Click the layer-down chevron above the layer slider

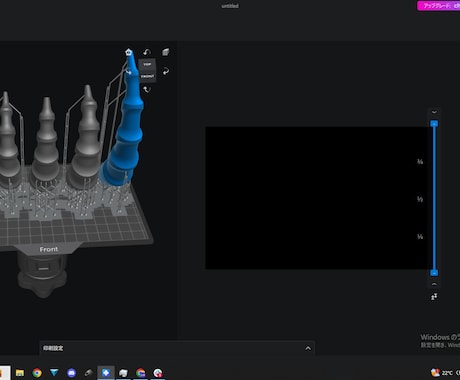(434, 112)
